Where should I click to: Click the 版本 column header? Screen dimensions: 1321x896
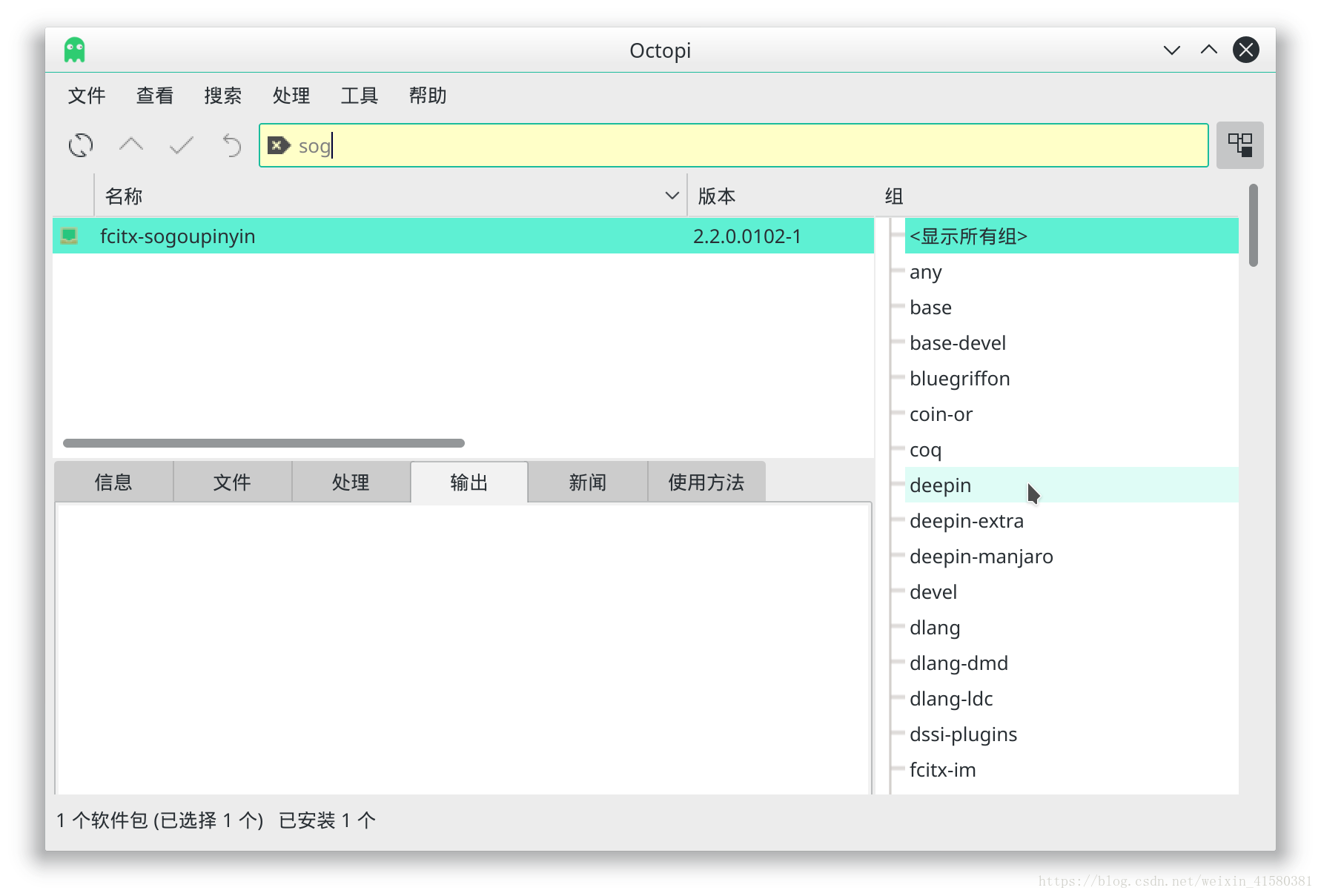(x=781, y=196)
